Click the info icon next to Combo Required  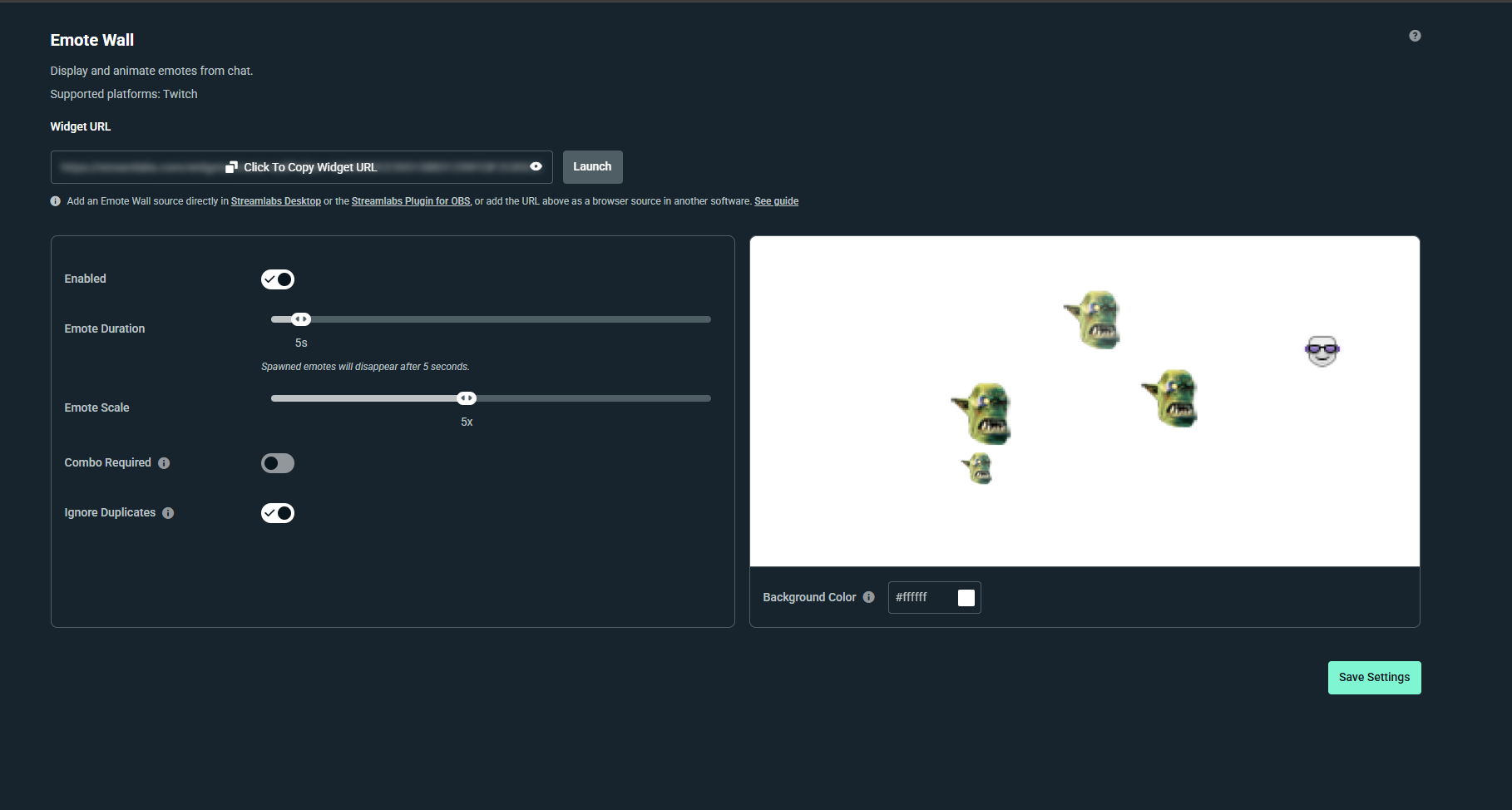pyautogui.click(x=164, y=463)
